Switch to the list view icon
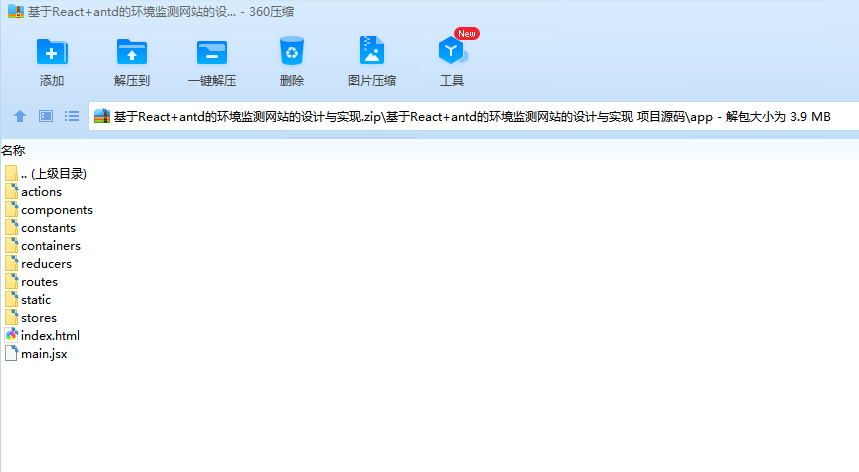This screenshot has height=472, width=859. [x=72, y=116]
